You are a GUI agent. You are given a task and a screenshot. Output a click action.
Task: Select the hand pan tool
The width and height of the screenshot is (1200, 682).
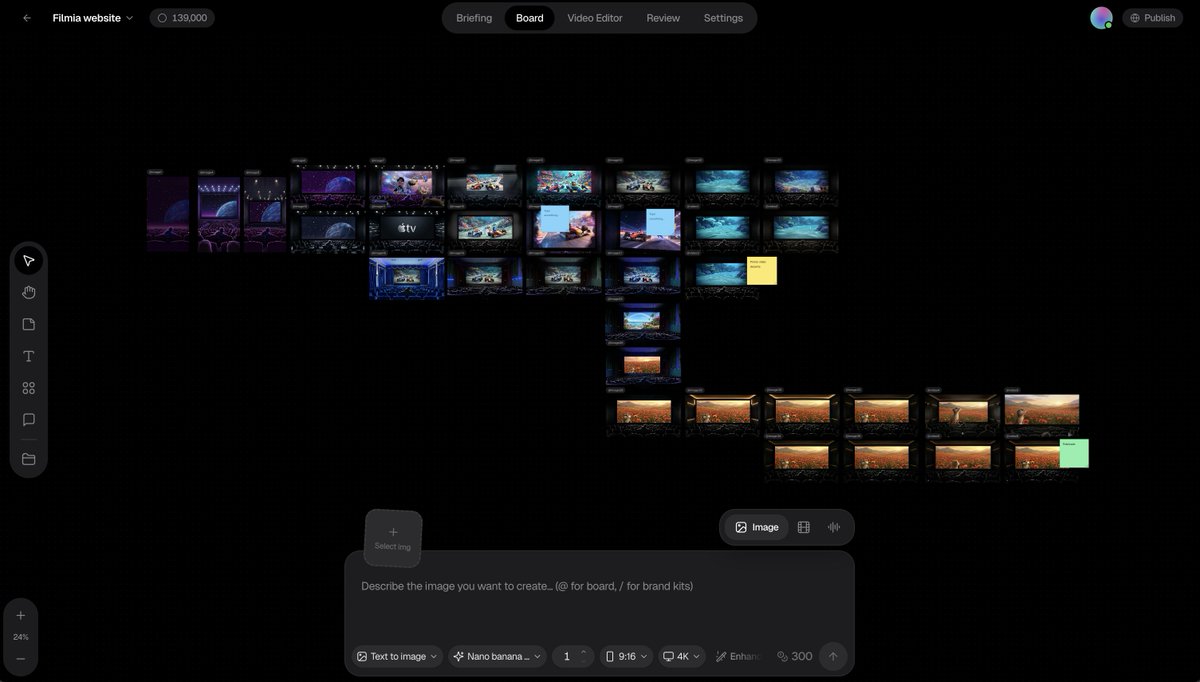[x=29, y=292]
